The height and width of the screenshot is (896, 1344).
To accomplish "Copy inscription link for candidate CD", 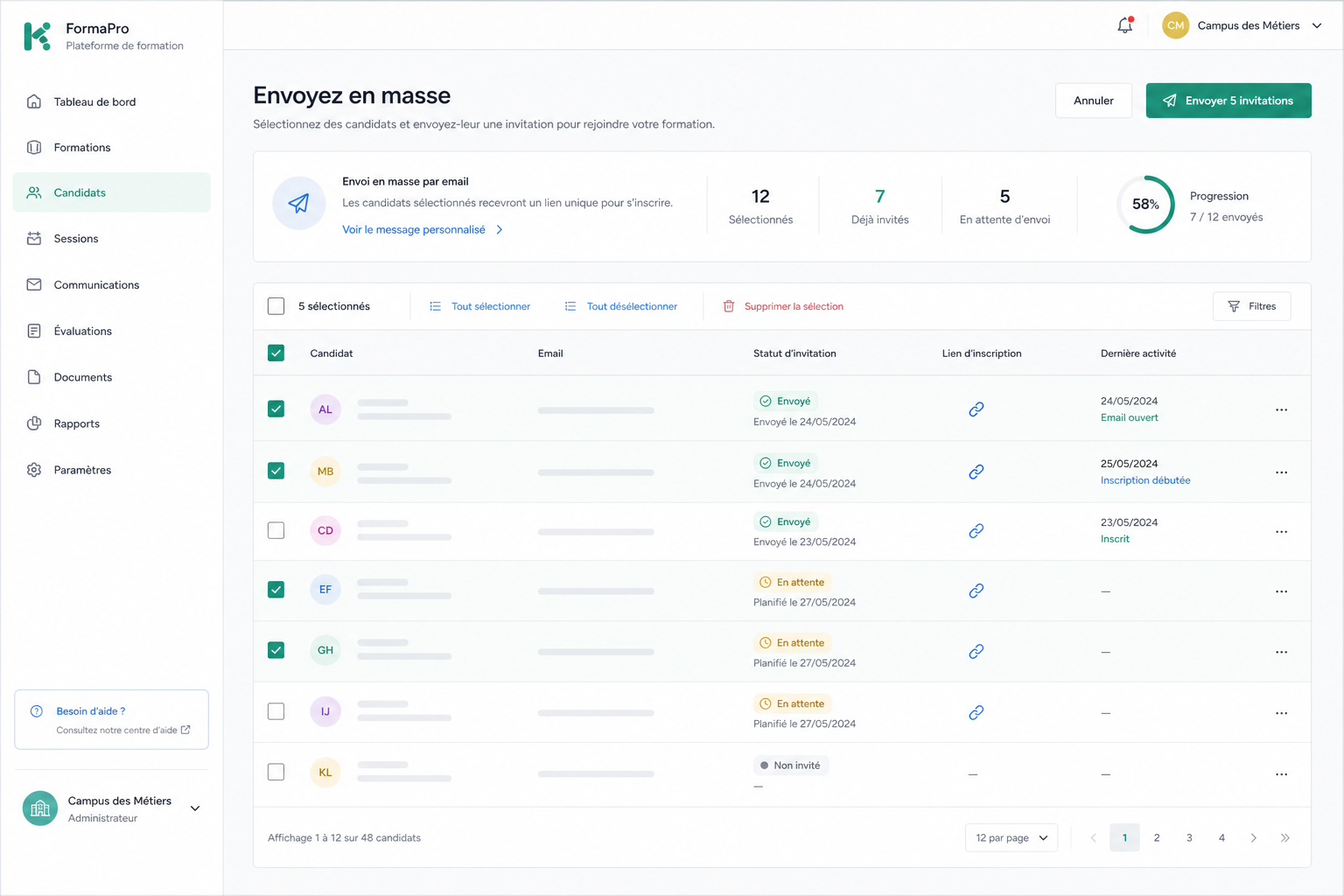I will coord(976,531).
